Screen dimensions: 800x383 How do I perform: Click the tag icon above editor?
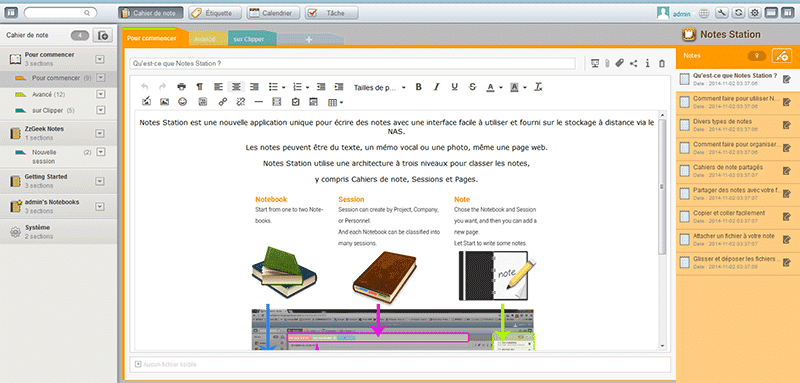[x=619, y=63]
